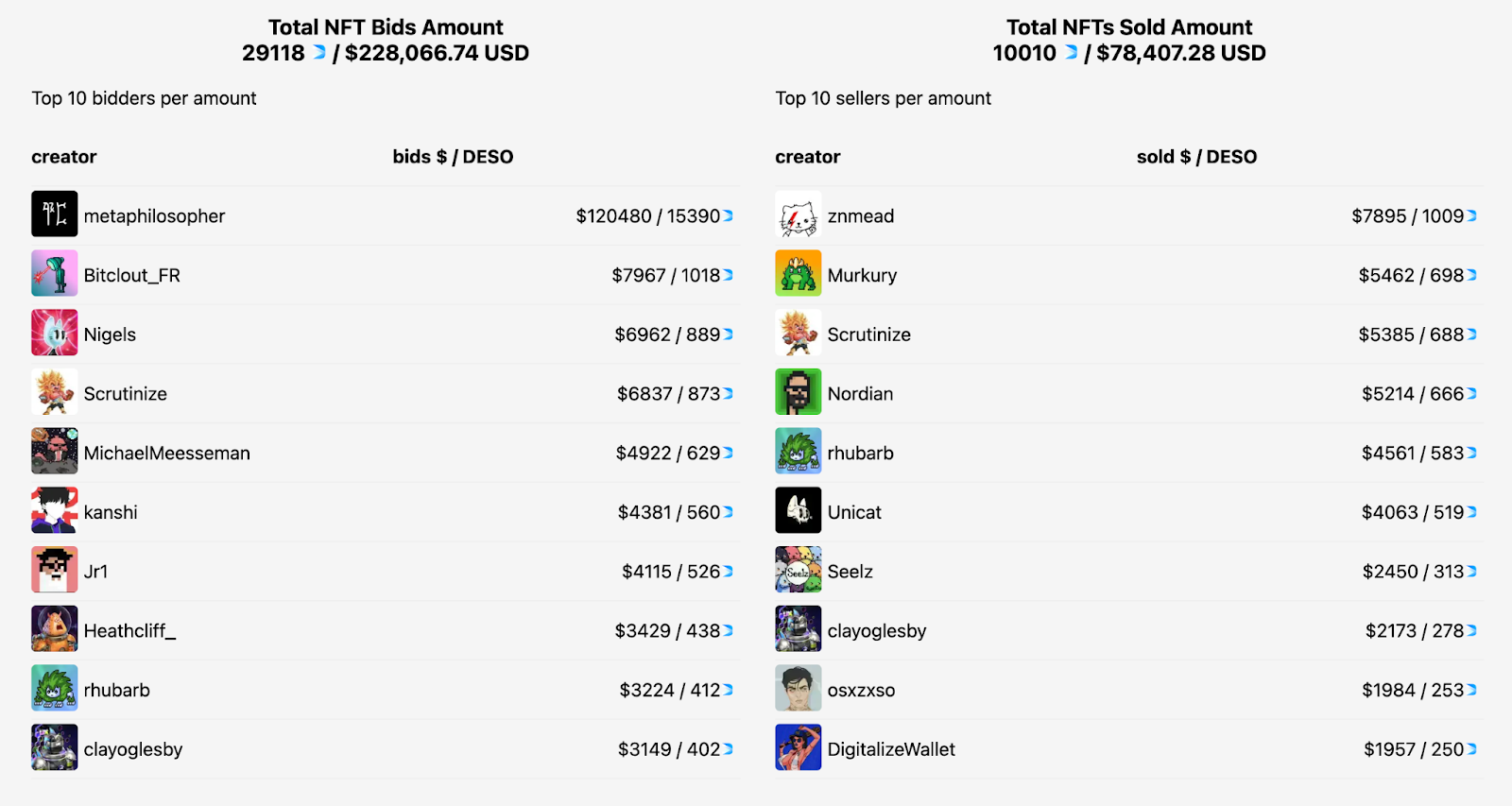This screenshot has width=1512, height=806.
Task: Click the 'bids $ / DESO' column header
Action: [x=453, y=157]
